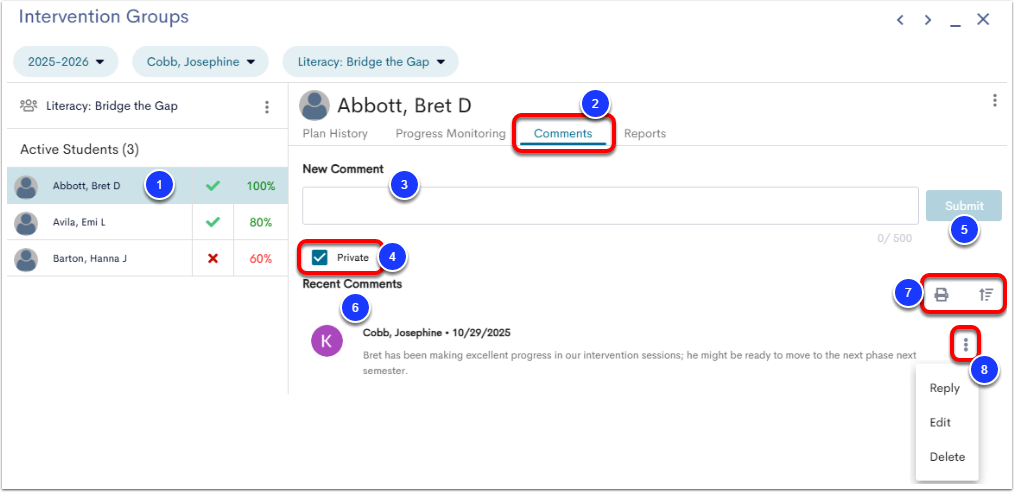The image size is (1014, 492).
Task: Click the 60% value for Barton
Action: pyautogui.click(x=261, y=259)
